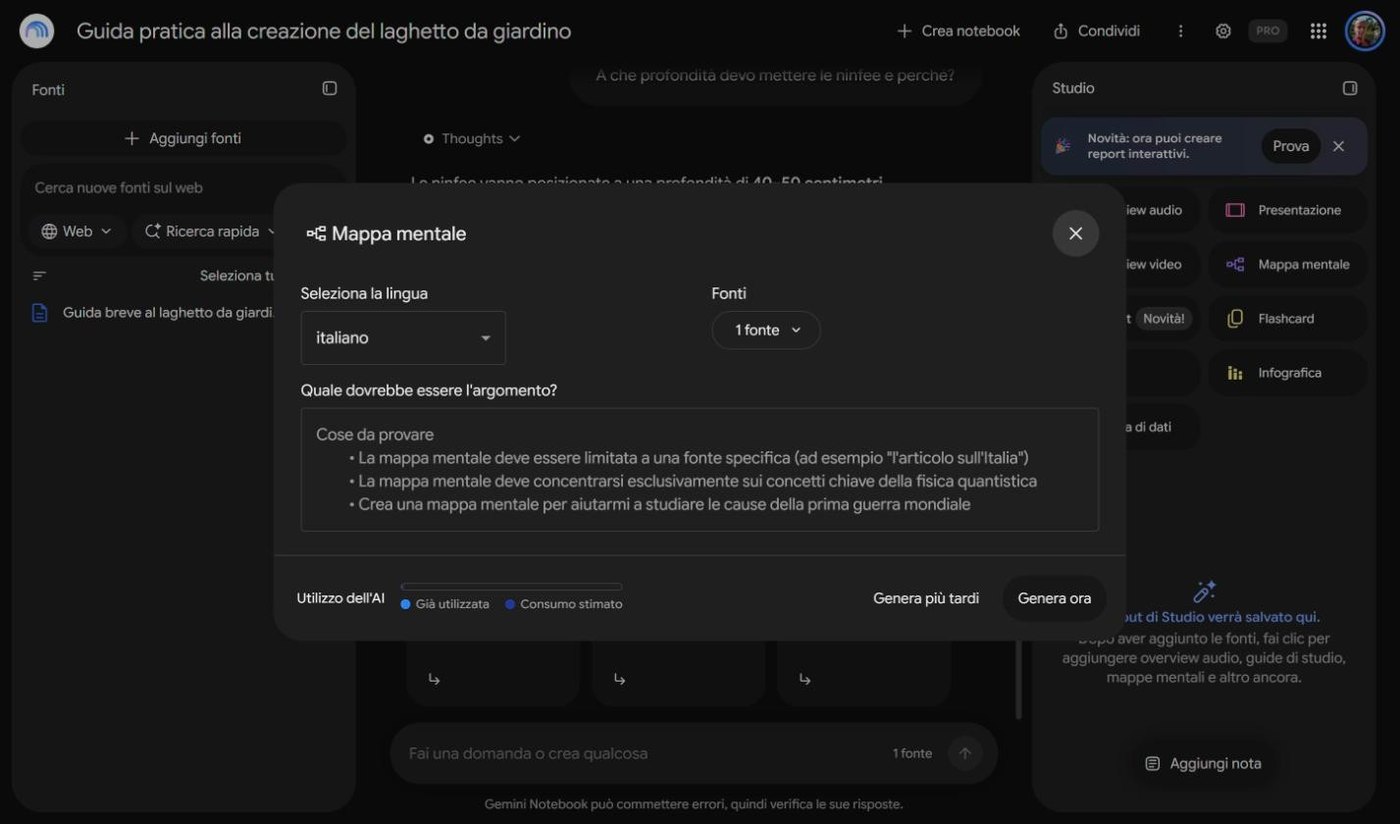This screenshot has height=824, width=1400.
Task: Click the send arrow in chat box
Action: click(965, 753)
